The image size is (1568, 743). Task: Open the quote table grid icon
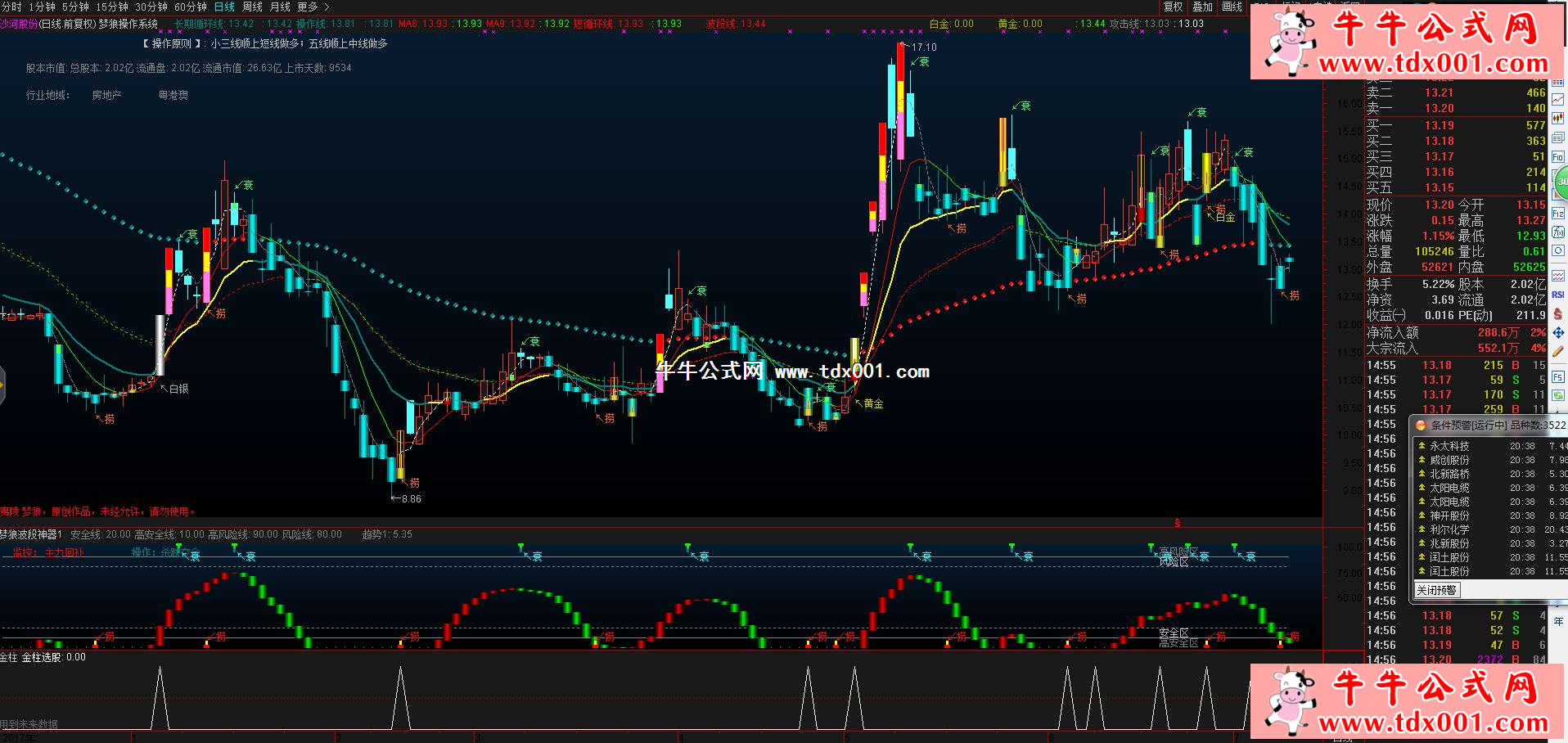tap(1558, 83)
